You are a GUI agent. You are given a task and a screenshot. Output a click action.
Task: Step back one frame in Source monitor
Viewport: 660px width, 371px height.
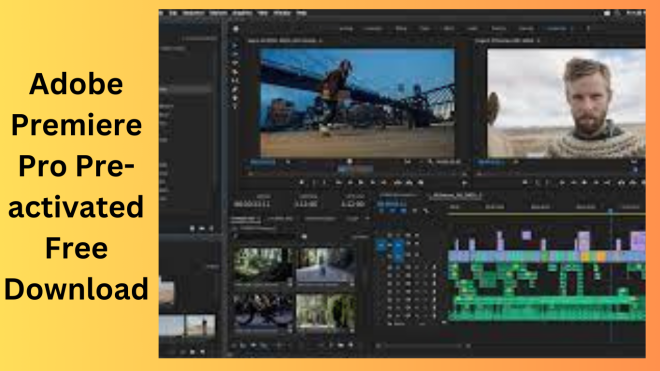pos(350,183)
